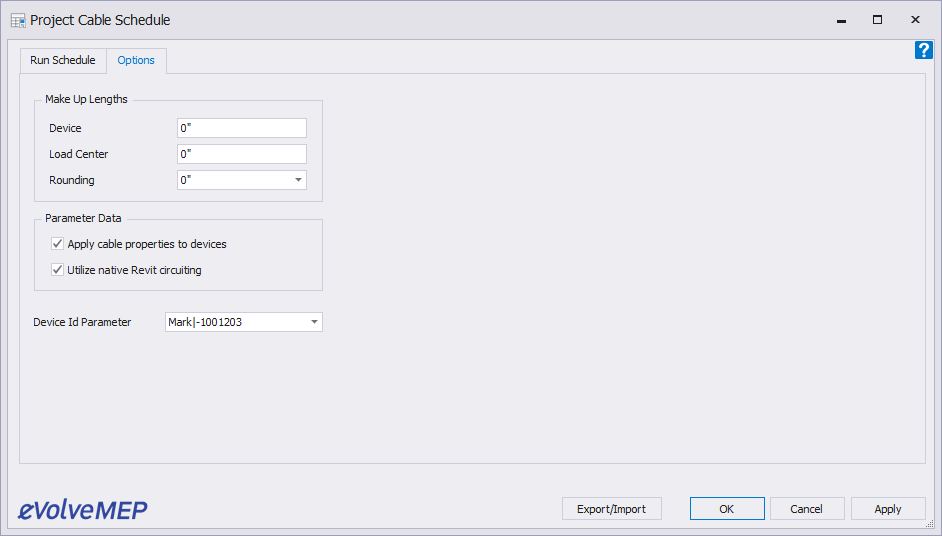Click the Apply button

coord(888,509)
